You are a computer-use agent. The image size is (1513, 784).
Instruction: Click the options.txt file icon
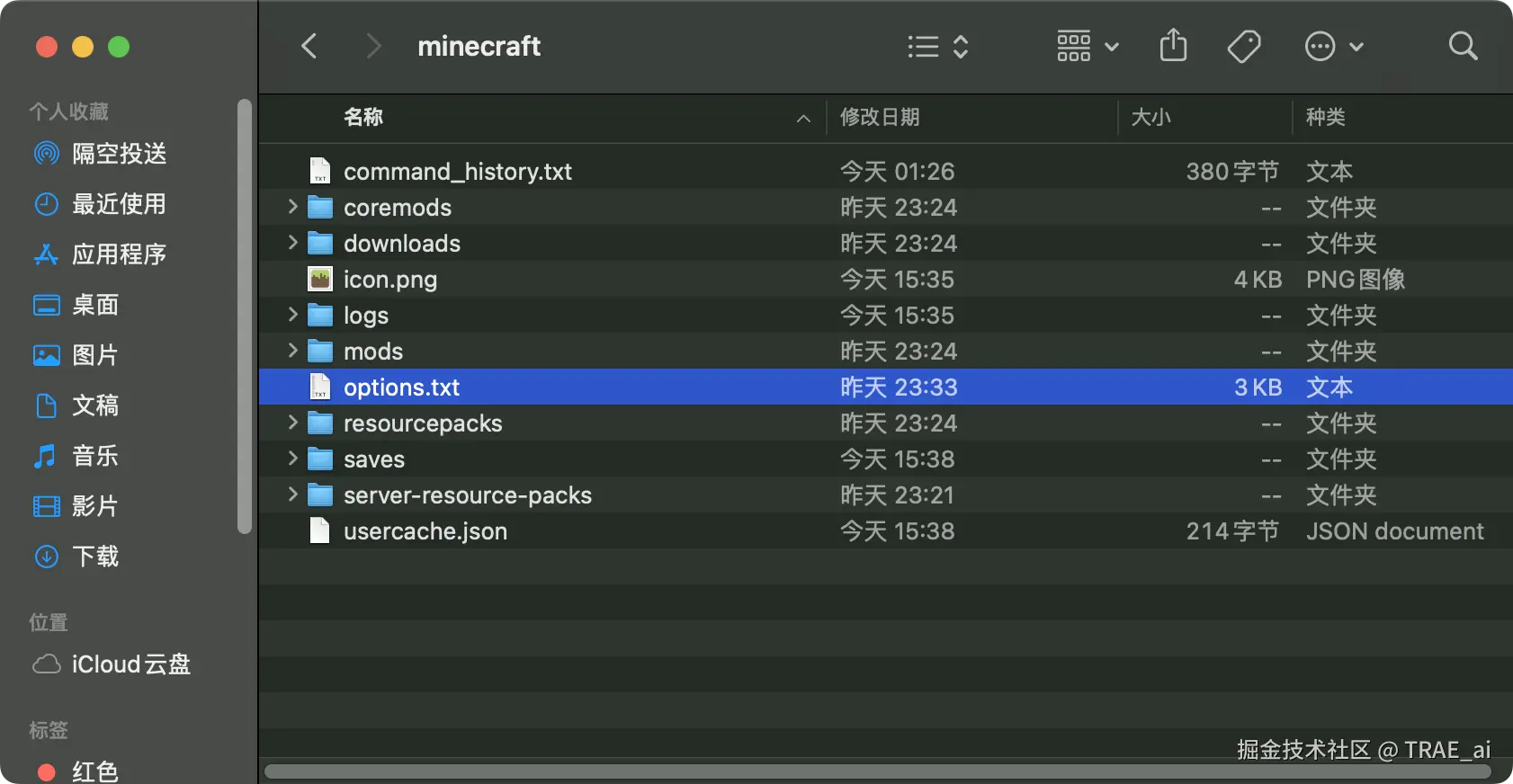pos(319,387)
